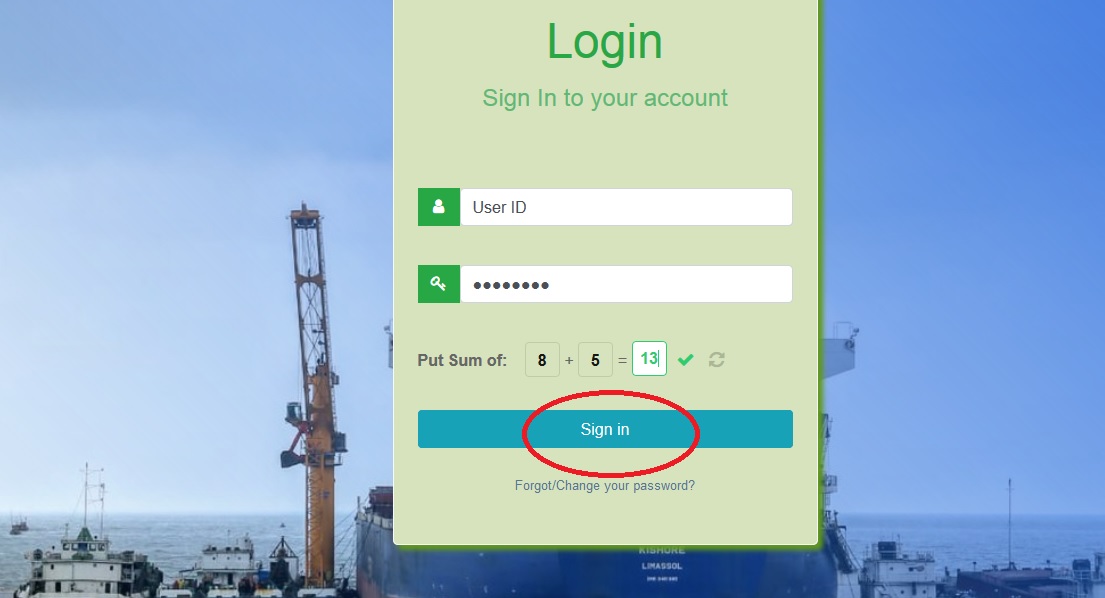Click the KISHORE LIMASSOL ship name text
1105x598 pixels.
point(662,558)
